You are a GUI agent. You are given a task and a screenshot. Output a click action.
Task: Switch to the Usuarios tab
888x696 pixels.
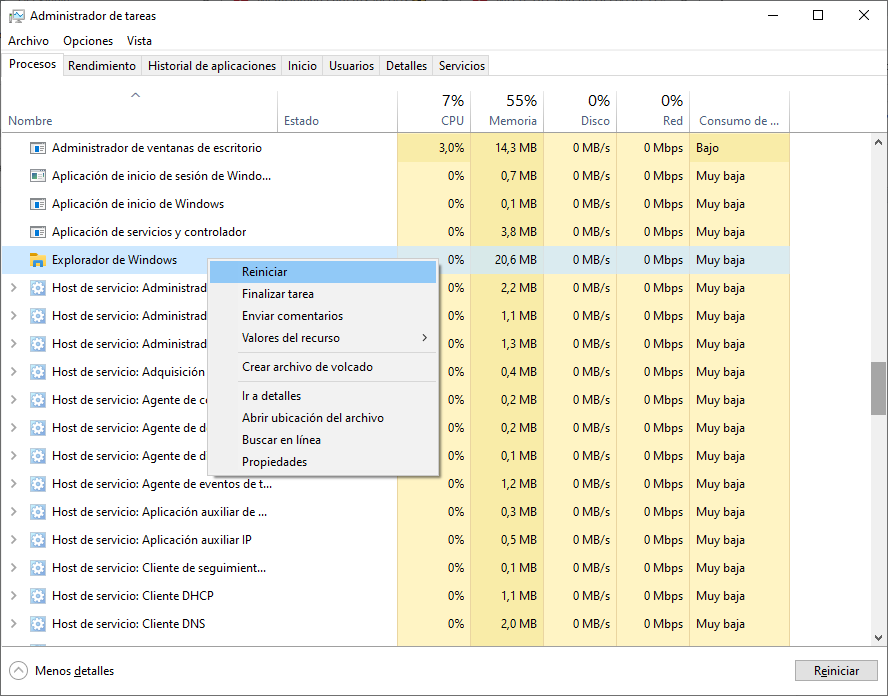[351, 66]
